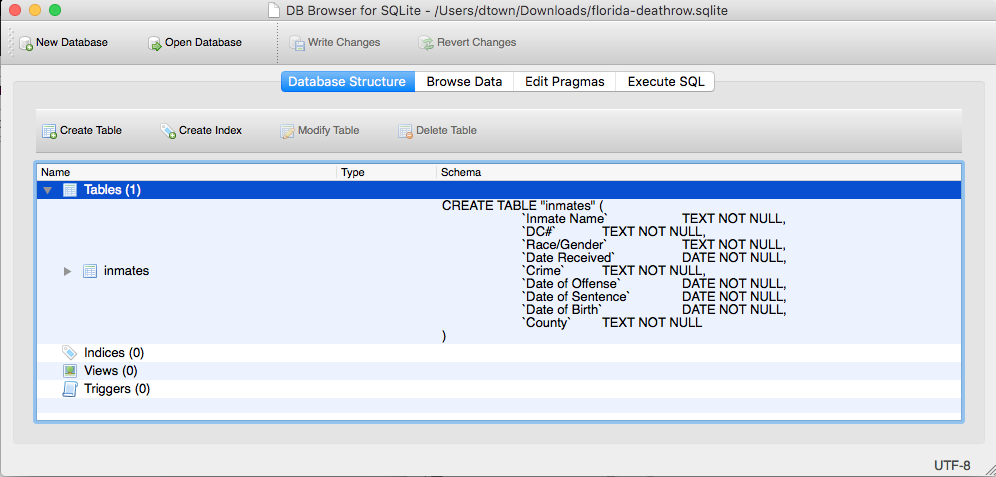Click the Revert Changes icon
This screenshot has width=996, height=477.
pyautogui.click(x=426, y=43)
